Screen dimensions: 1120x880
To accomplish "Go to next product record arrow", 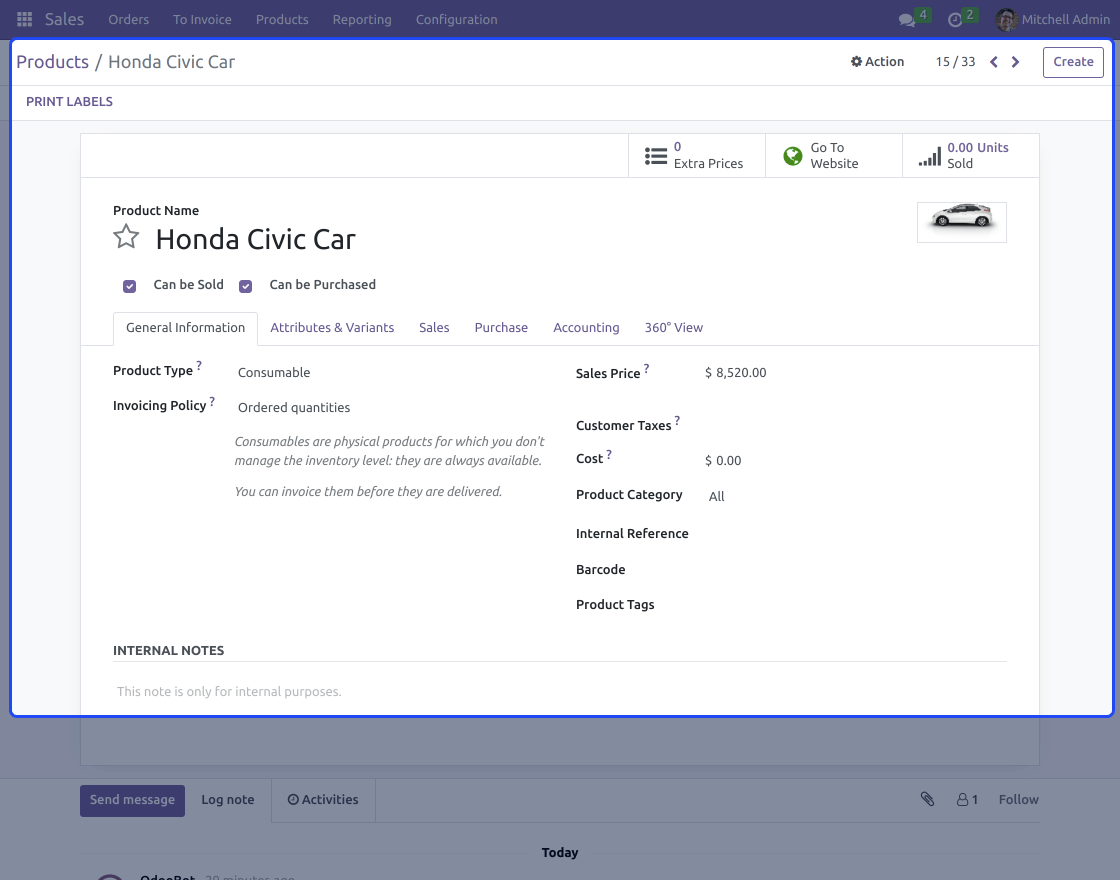I will pos(1015,62).
